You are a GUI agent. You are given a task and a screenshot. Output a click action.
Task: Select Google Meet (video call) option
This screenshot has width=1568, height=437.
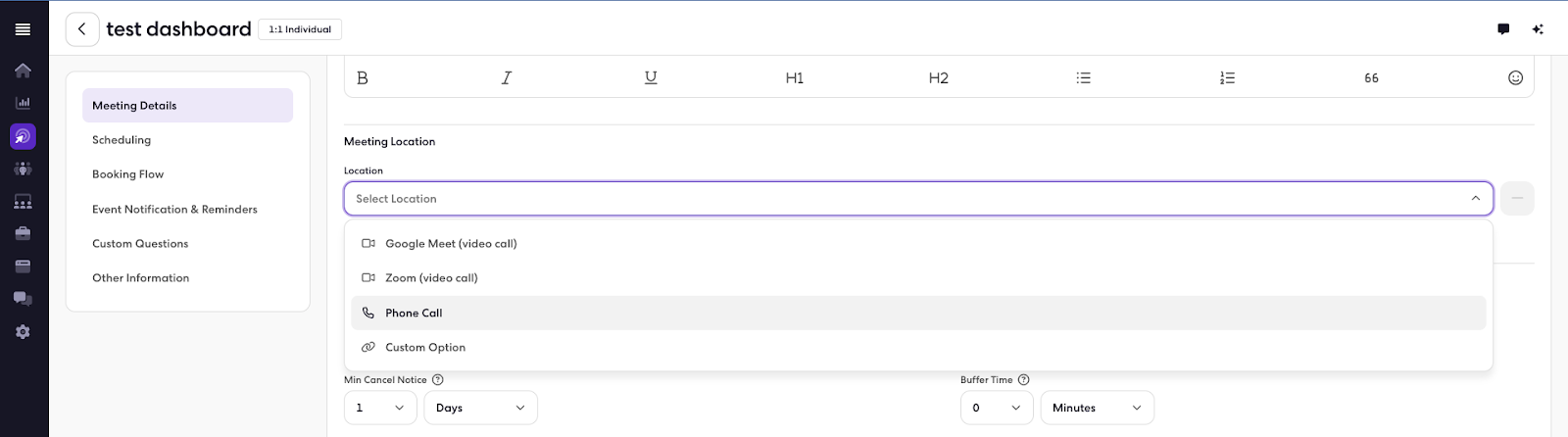(451, 244)
